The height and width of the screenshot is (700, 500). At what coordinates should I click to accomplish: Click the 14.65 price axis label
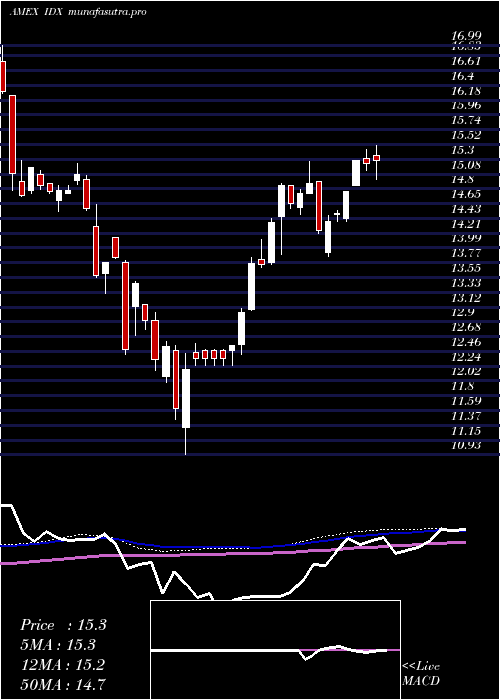pyautogui.click(x=466, y=194)
